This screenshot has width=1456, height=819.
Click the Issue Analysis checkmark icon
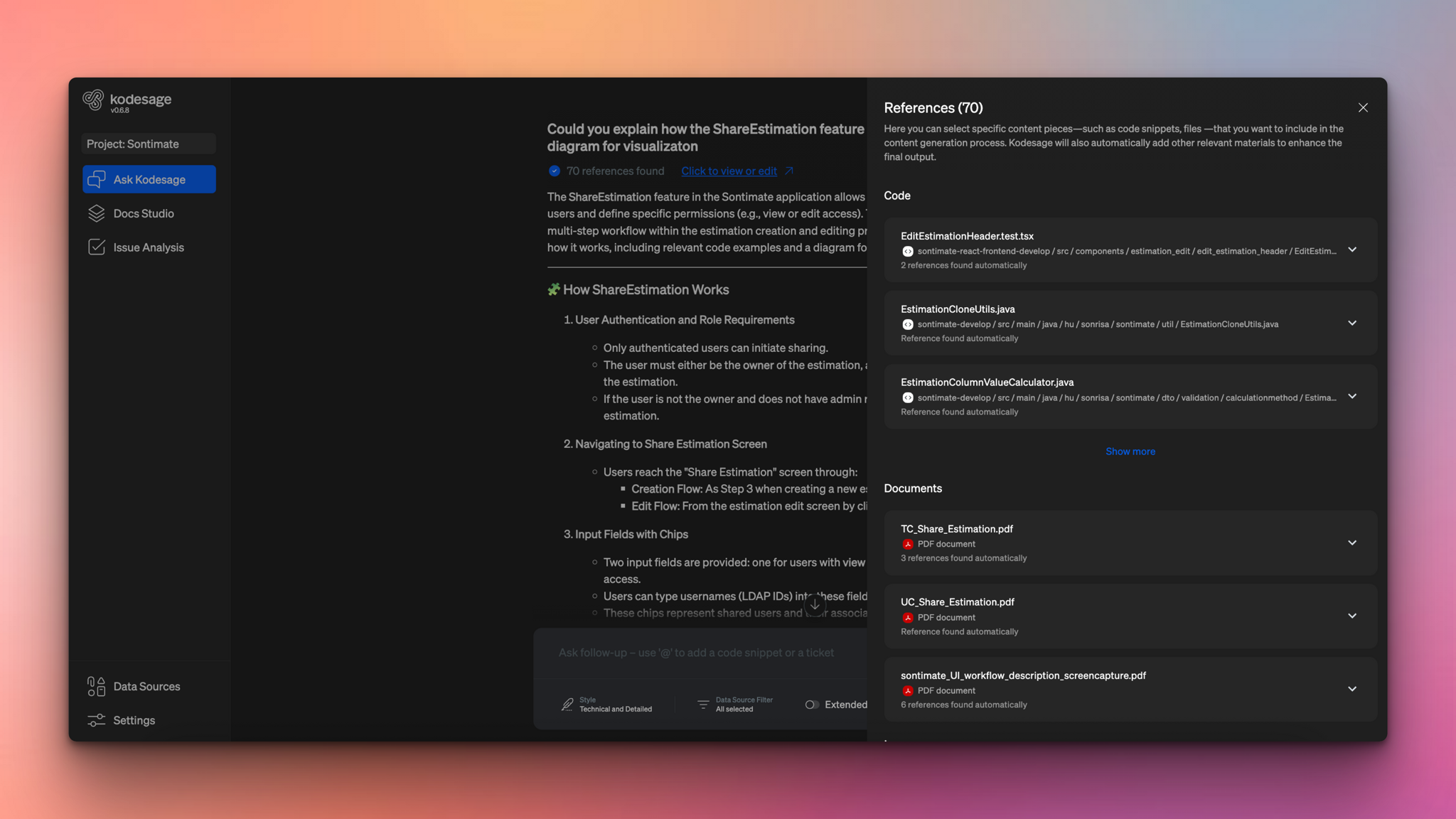tap(97, 247)
